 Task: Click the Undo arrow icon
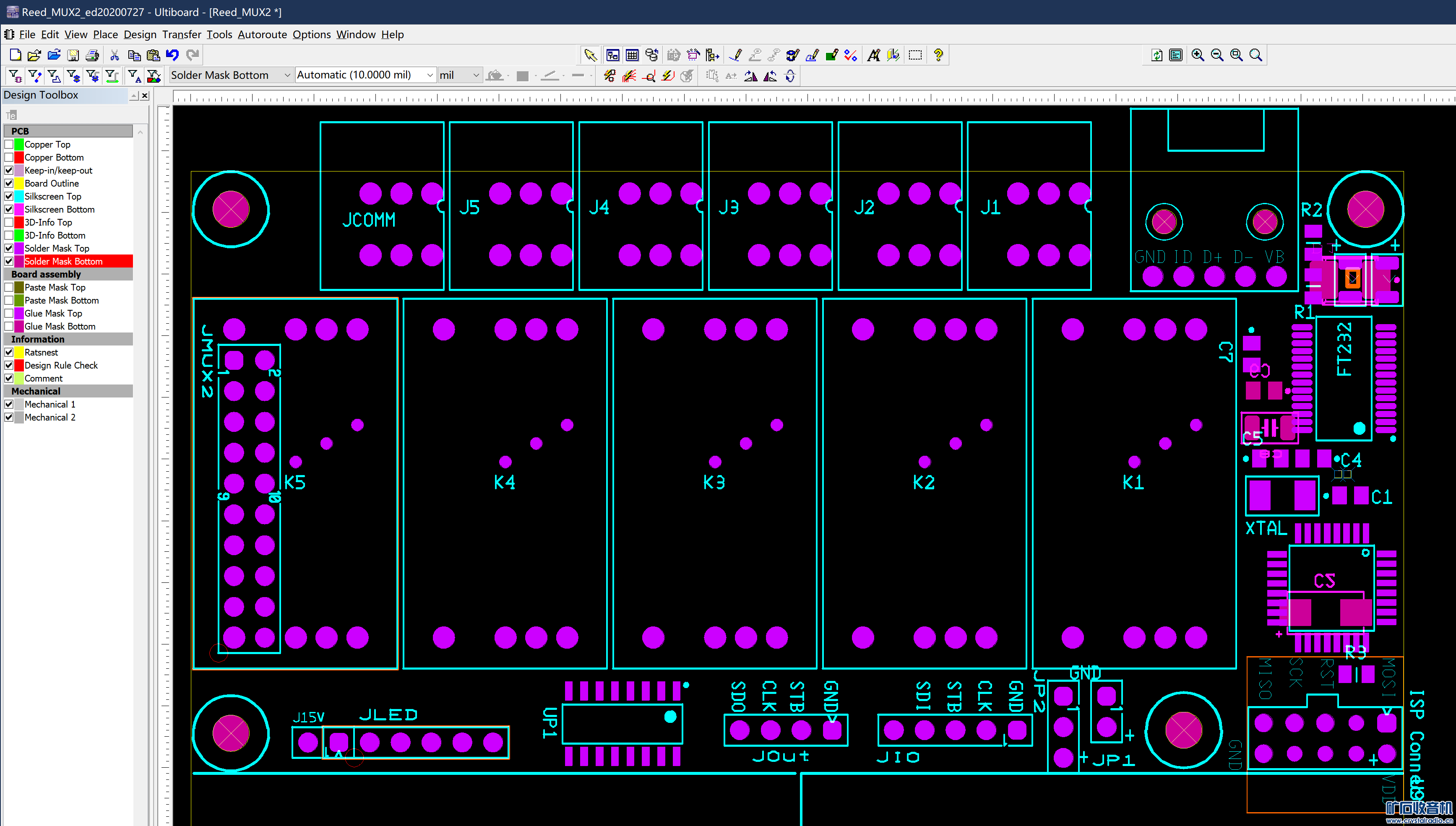(x=172, y=55)
